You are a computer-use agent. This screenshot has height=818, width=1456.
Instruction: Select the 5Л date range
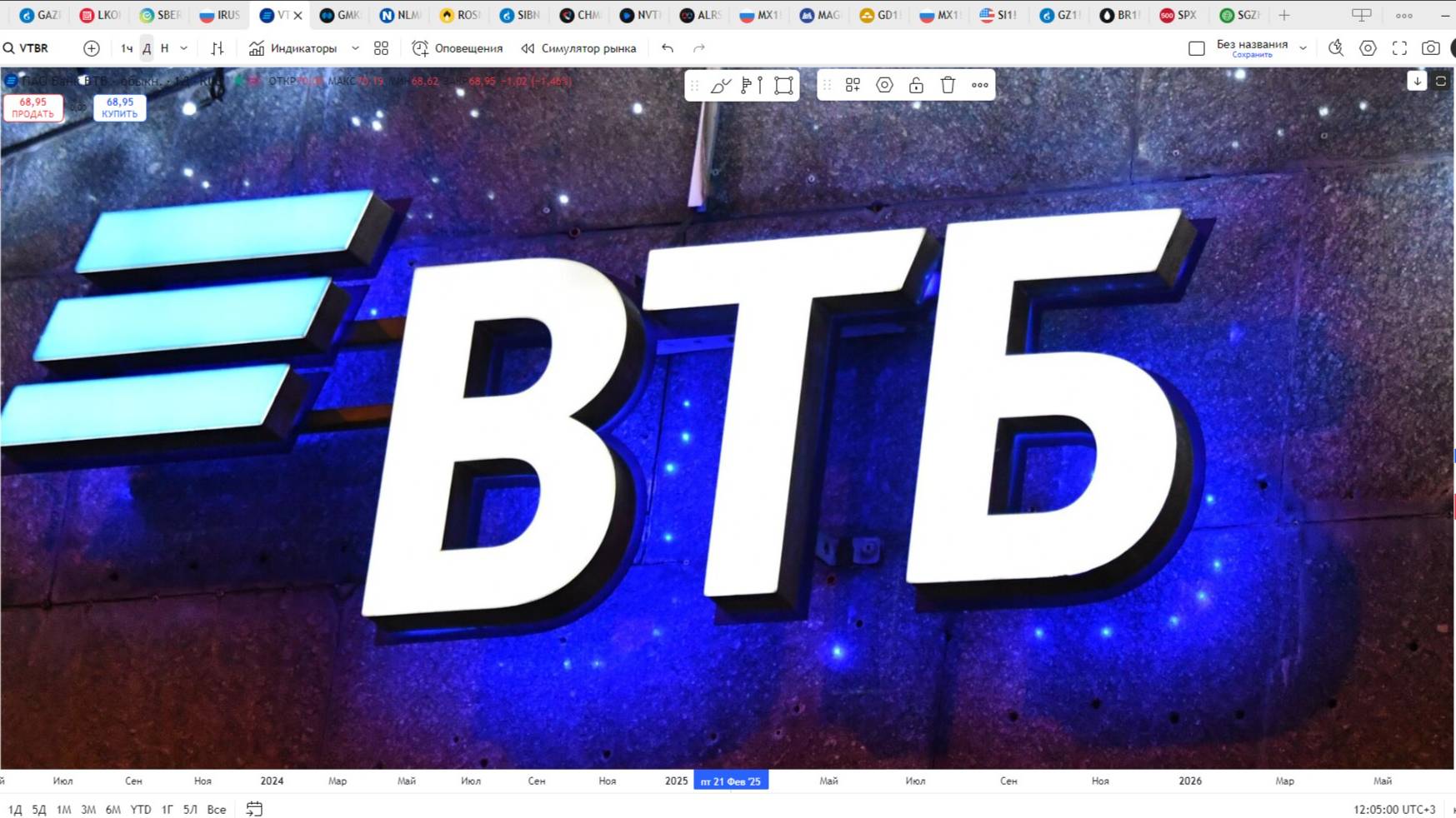(x=190, y=809)
